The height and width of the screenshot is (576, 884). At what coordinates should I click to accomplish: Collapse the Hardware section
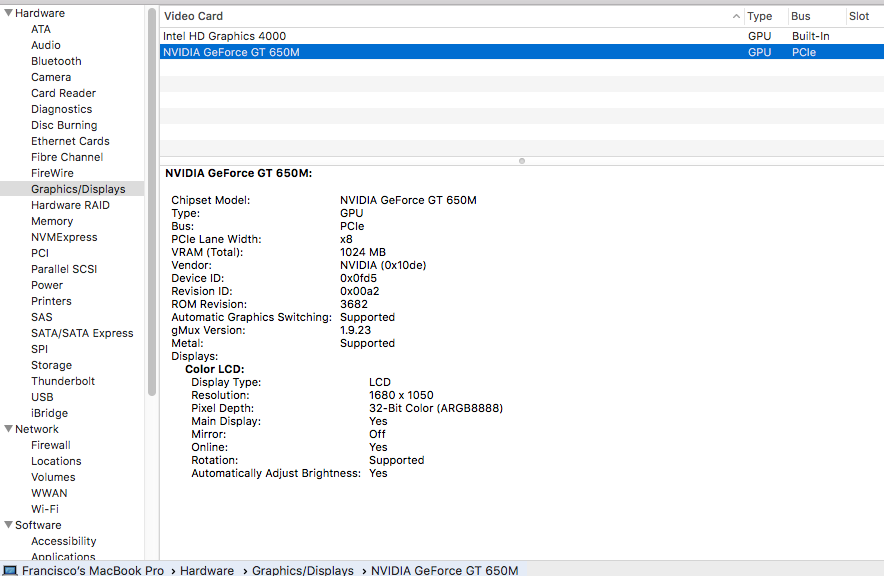pos(8,13)
